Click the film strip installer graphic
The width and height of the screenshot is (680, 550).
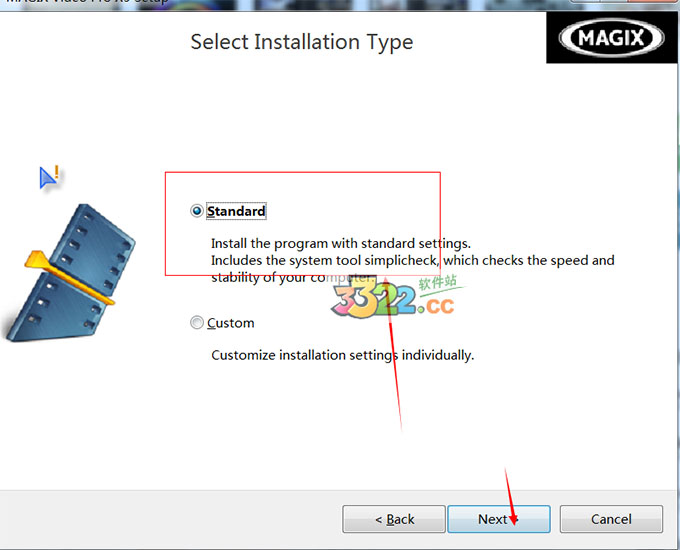click(70, 273)
